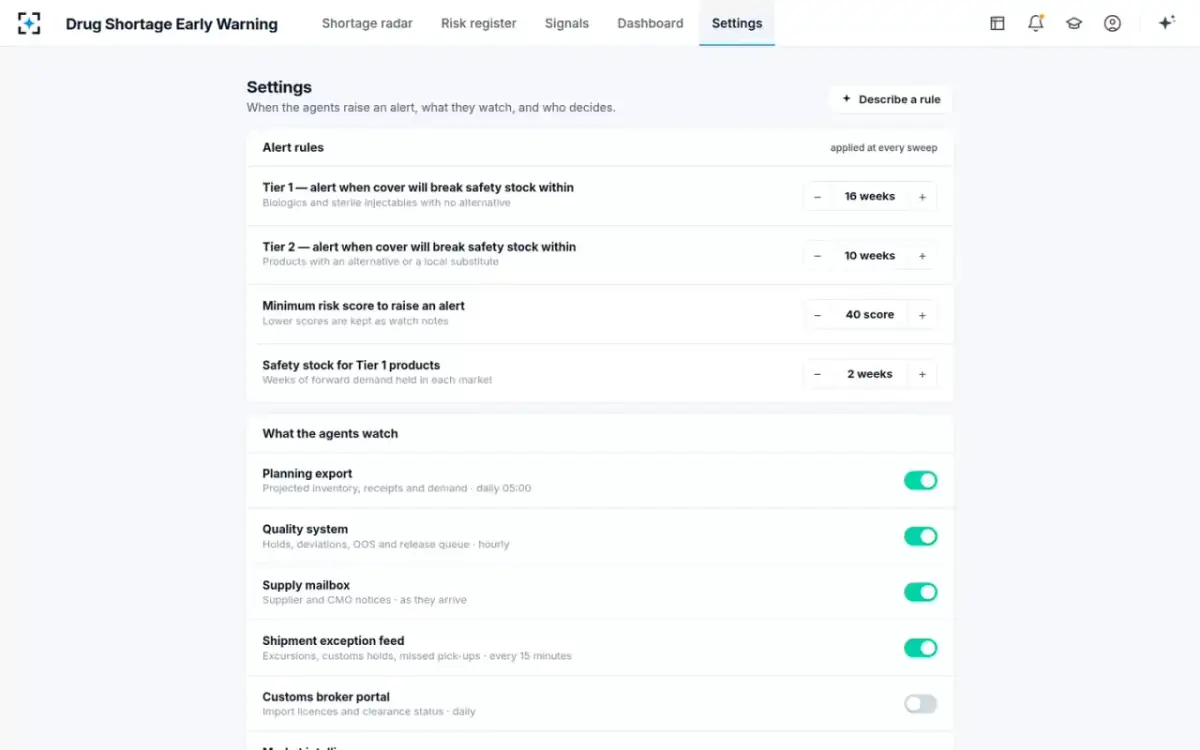The height and width of the screenshot is (750, 1200).
Task: Click the 10 weeks value field
Action: (x=870, y=256)
